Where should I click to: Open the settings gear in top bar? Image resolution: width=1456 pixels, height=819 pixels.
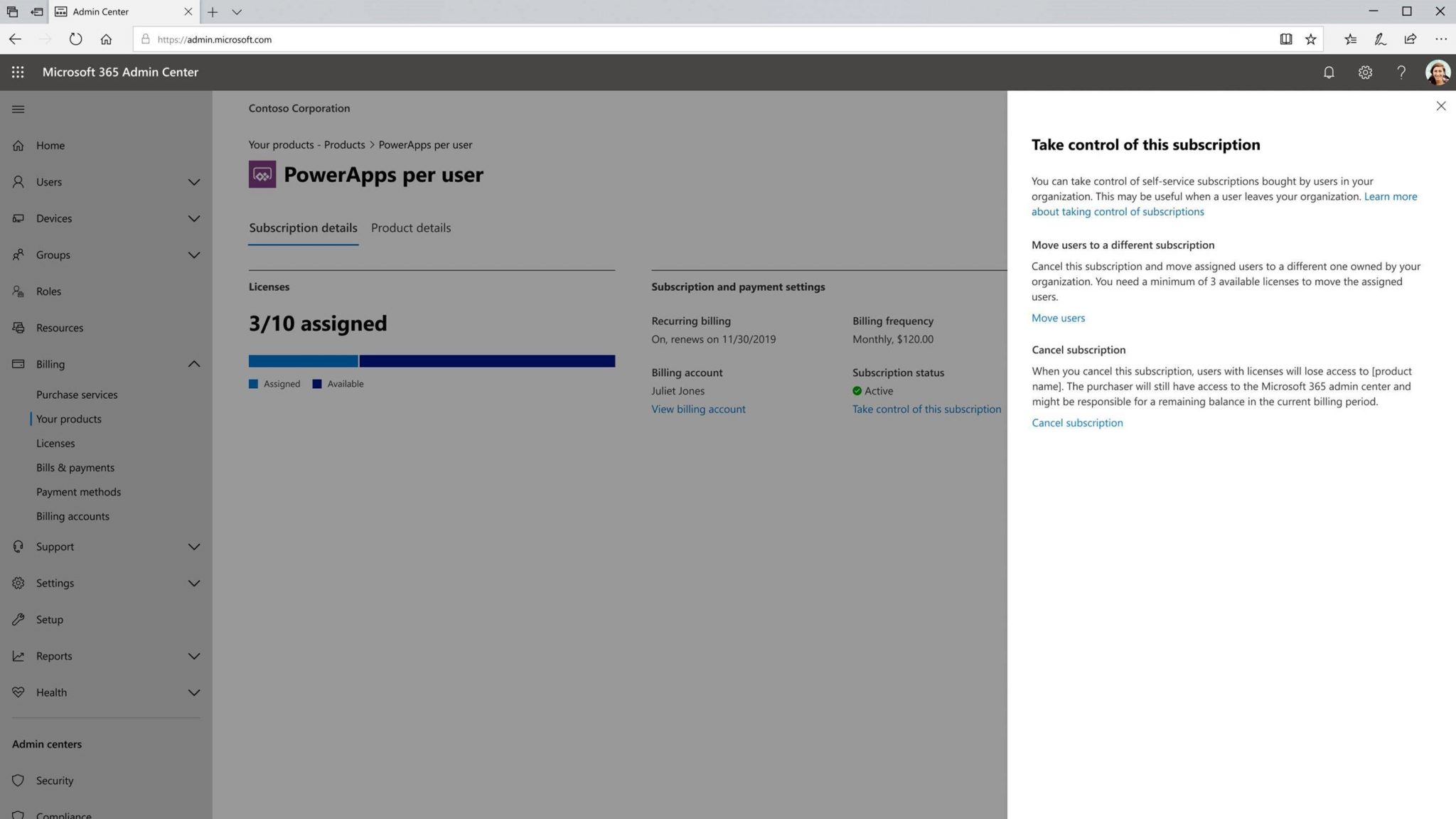(1365, 72)
